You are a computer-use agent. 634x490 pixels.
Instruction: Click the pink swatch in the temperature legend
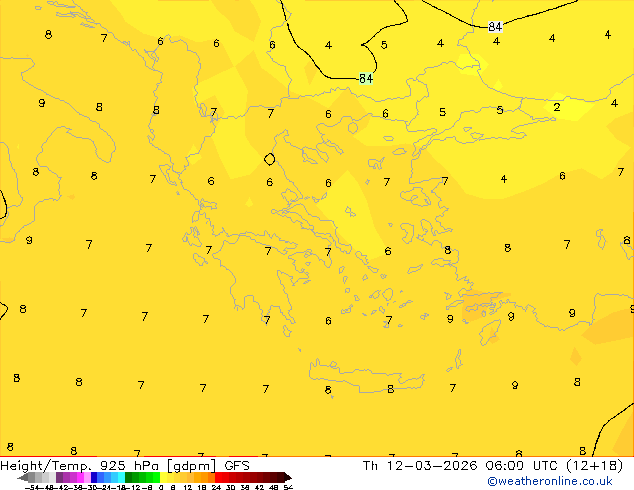87,477
